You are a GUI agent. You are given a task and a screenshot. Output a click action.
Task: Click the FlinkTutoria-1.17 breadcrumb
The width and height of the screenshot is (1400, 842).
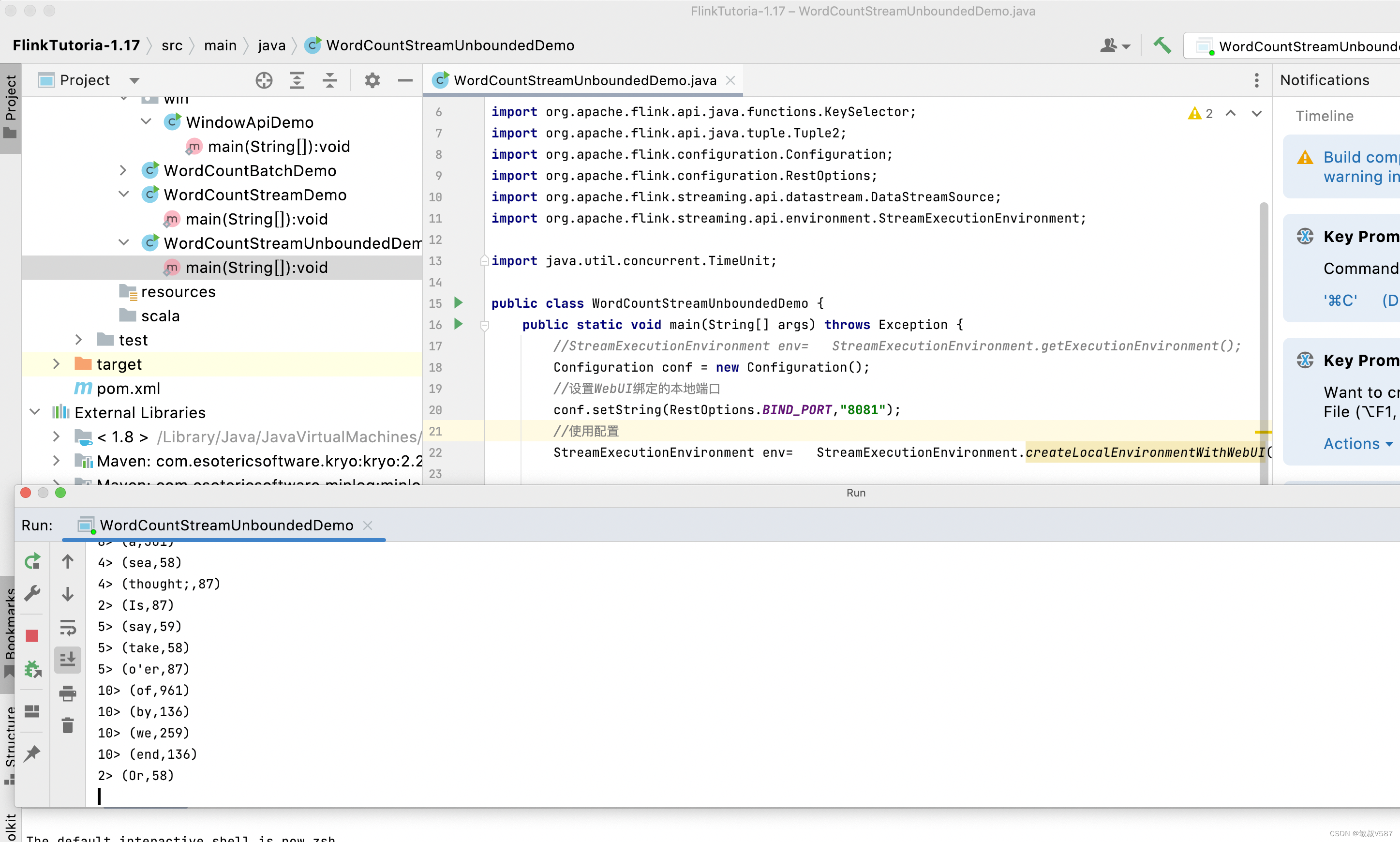pyautogui.click(x=76, y=45)
